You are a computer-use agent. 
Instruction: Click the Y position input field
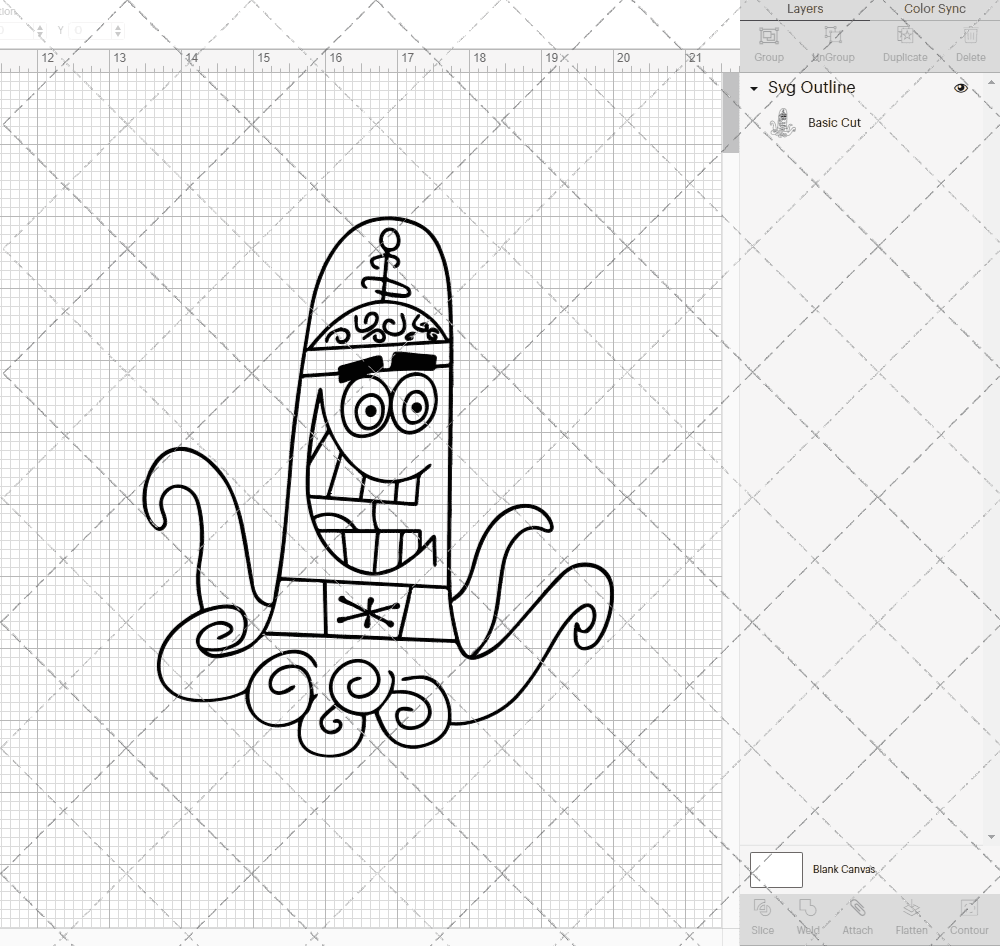click(x=92, y=30)
